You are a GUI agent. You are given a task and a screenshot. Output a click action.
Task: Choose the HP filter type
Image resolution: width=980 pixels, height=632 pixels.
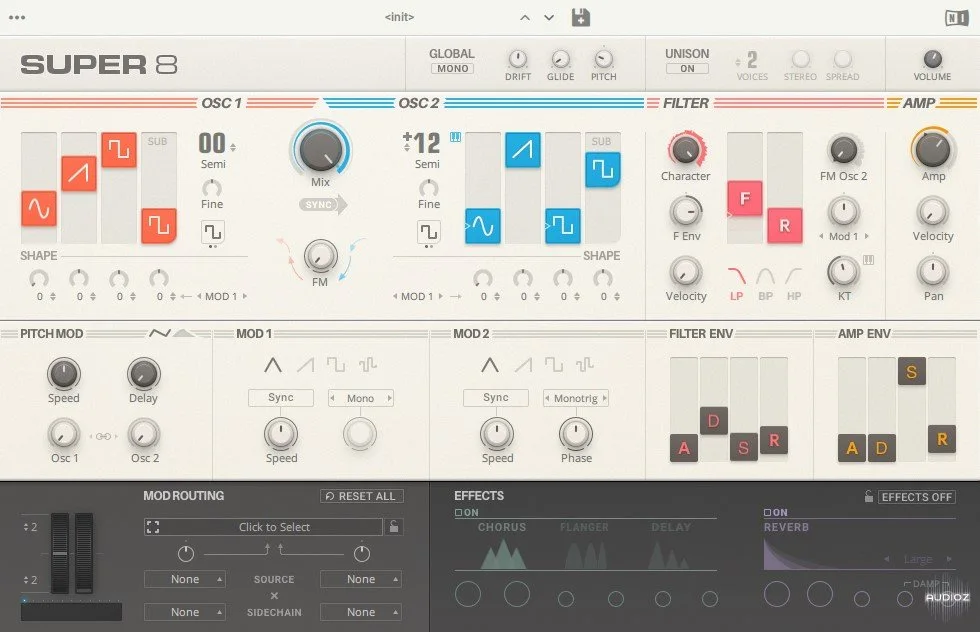click(794, 283)
